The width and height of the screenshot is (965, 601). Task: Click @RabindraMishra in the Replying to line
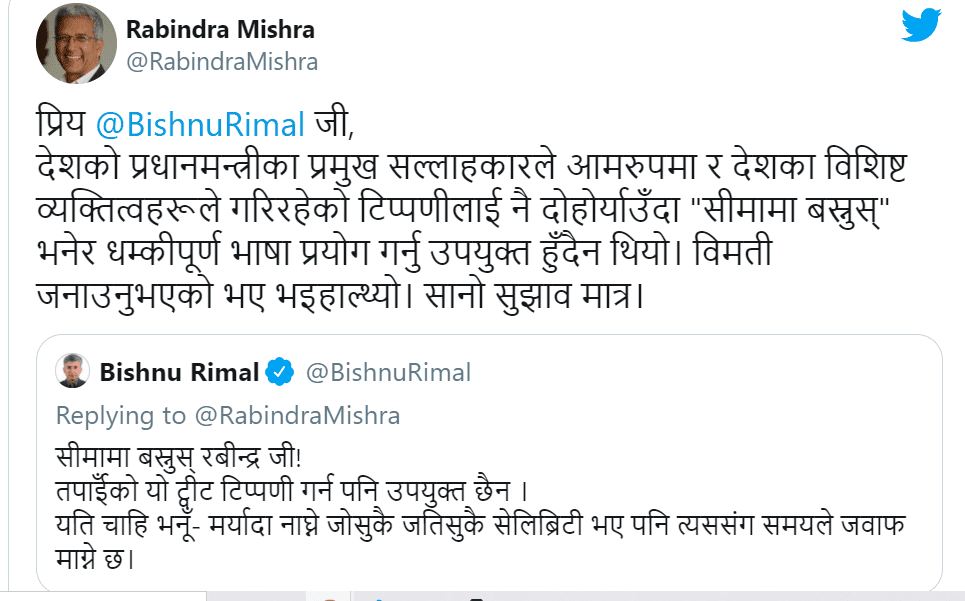[x=296, y=415]
